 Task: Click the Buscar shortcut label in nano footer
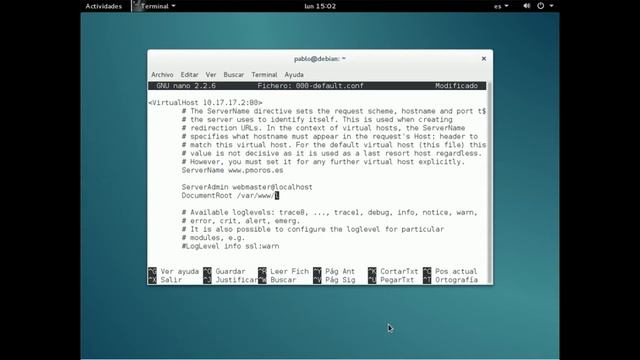click(x=283, y=280)
